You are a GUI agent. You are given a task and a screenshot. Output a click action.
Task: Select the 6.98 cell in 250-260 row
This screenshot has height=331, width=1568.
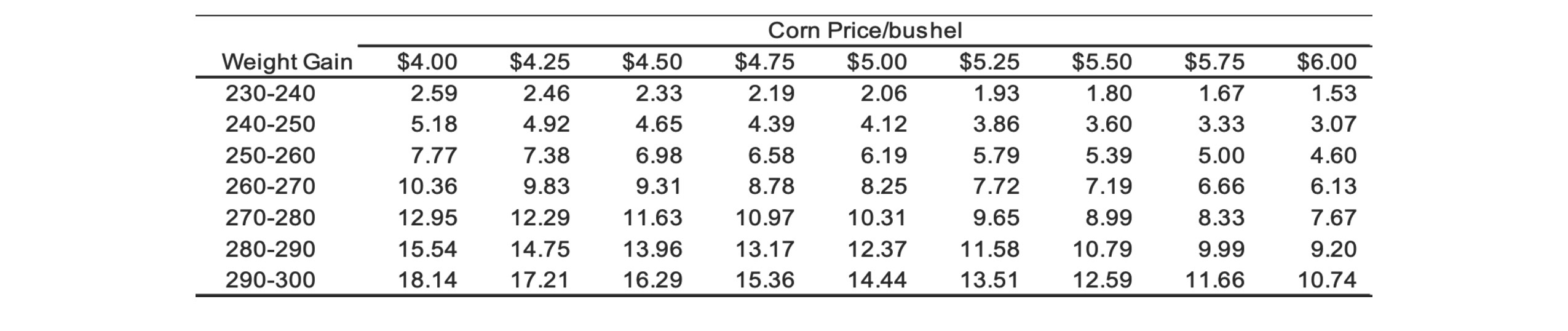[659, 156]
